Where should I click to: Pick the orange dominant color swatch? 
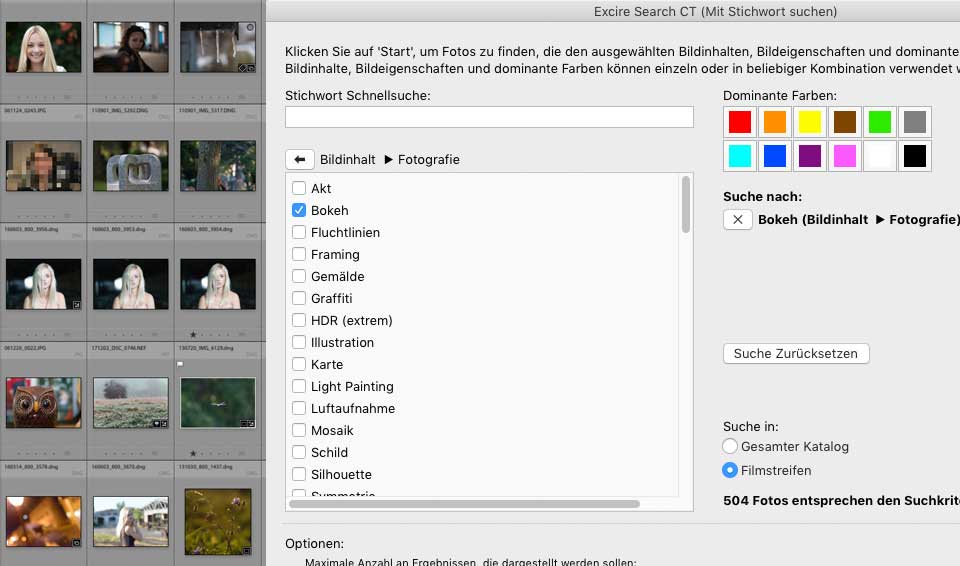774,121
